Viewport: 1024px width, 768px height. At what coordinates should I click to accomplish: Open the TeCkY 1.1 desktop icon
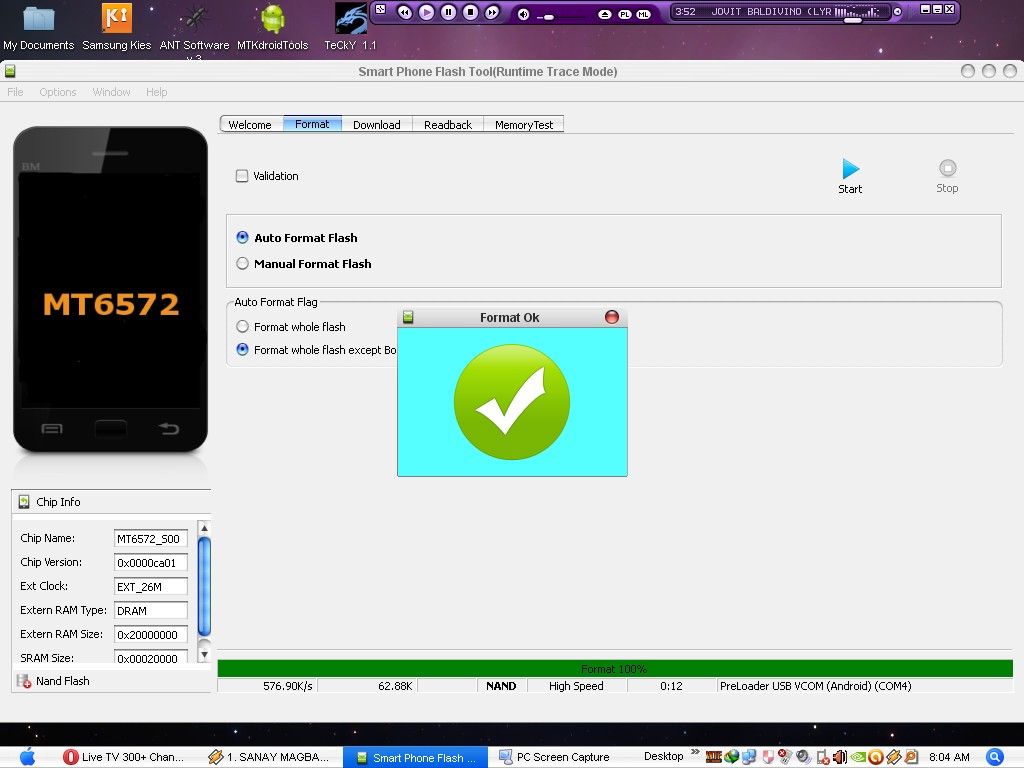350,20
